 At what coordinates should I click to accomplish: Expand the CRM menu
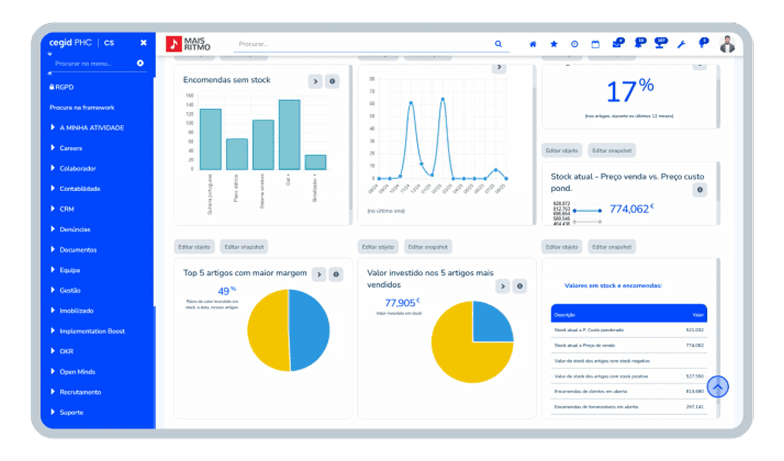(62, 209)
